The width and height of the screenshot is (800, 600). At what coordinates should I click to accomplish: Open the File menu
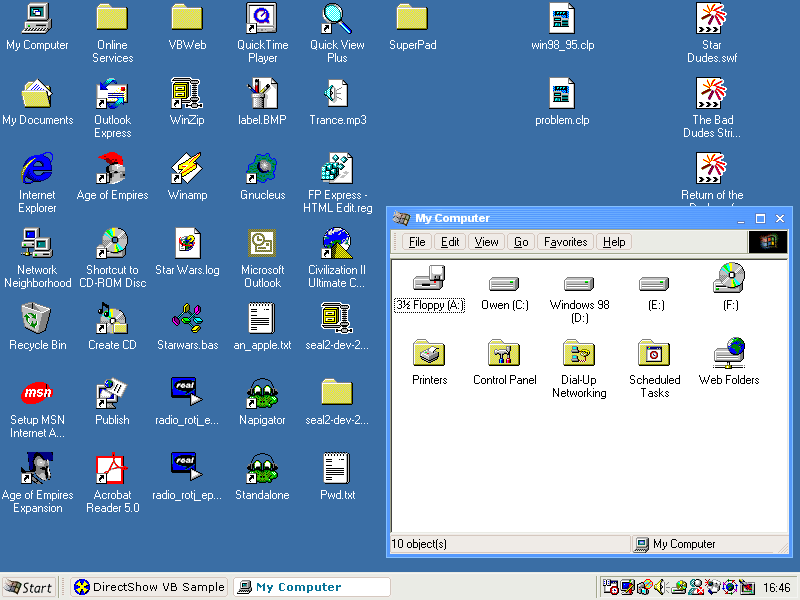(417, 242)
